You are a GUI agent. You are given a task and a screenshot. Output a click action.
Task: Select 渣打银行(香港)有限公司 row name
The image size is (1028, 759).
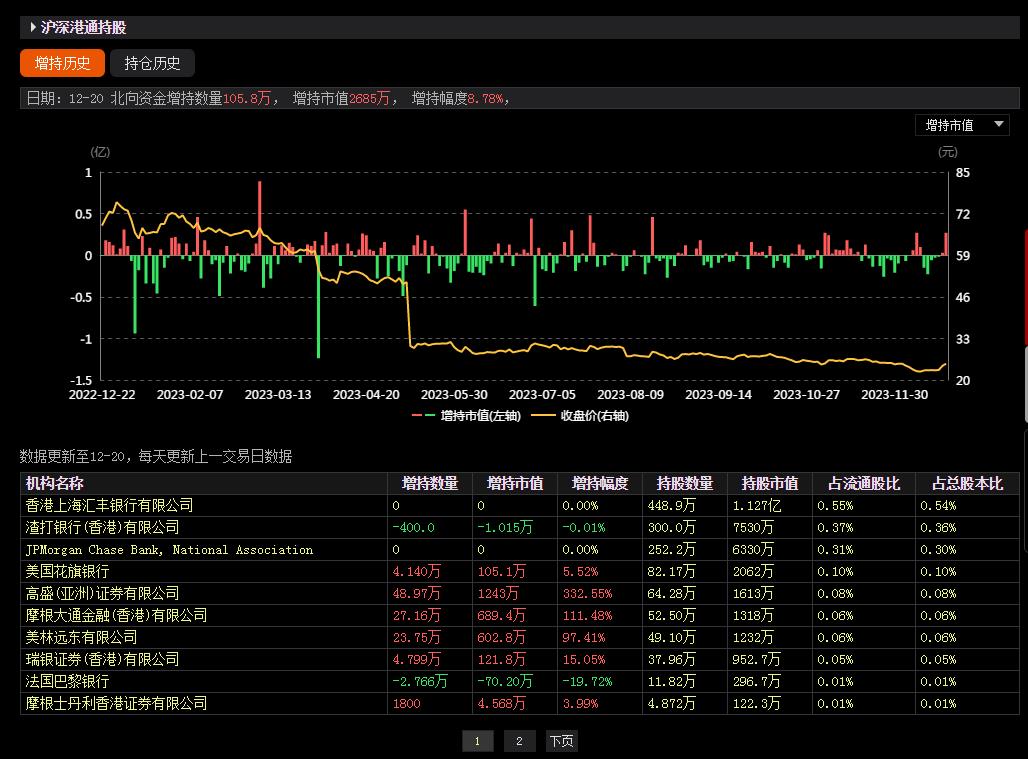click(x=102, y=528)
